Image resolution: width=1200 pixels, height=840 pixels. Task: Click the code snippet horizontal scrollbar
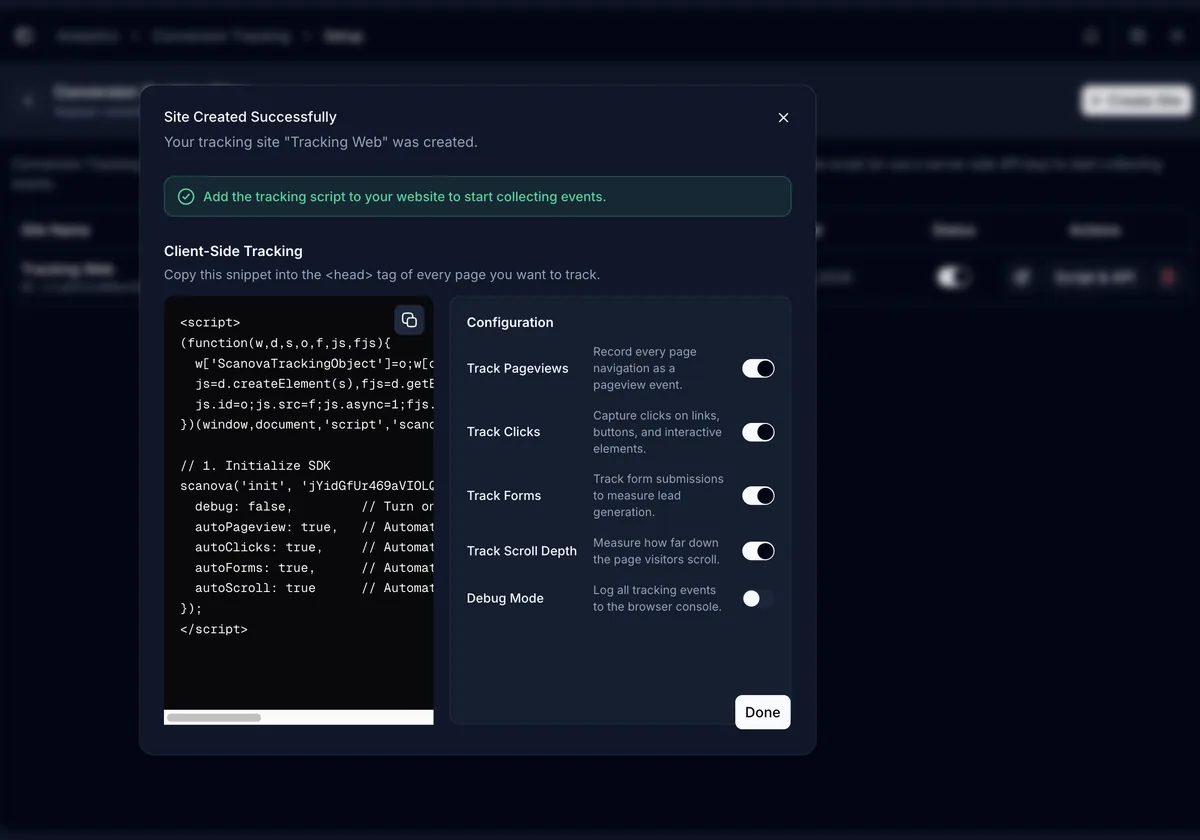click(213, 718)
